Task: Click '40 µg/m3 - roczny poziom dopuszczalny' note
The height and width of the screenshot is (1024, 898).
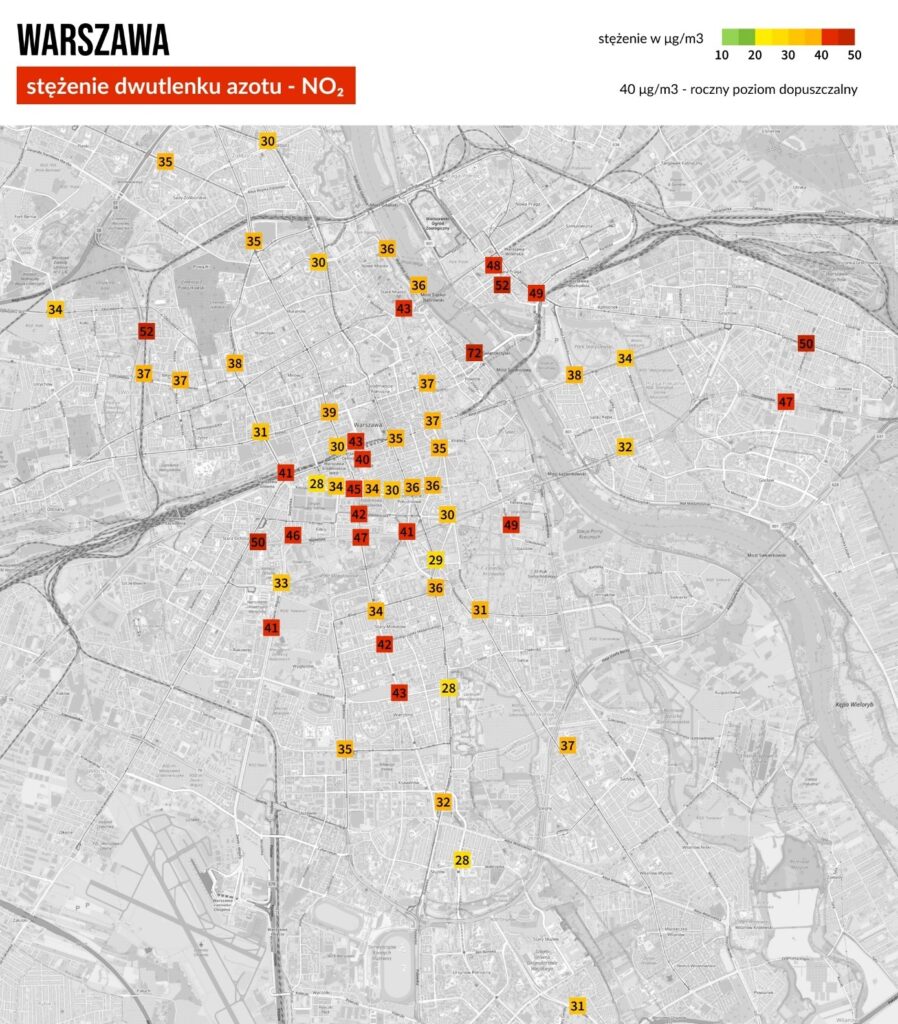Action: click(738, 89)
